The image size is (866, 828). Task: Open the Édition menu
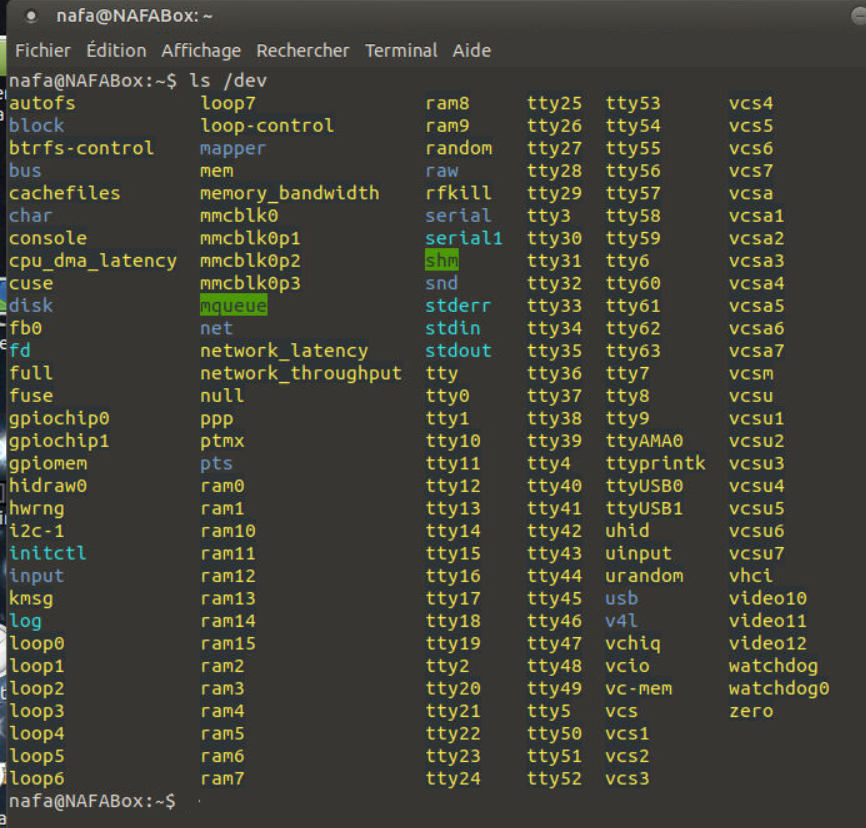[117, 51]
